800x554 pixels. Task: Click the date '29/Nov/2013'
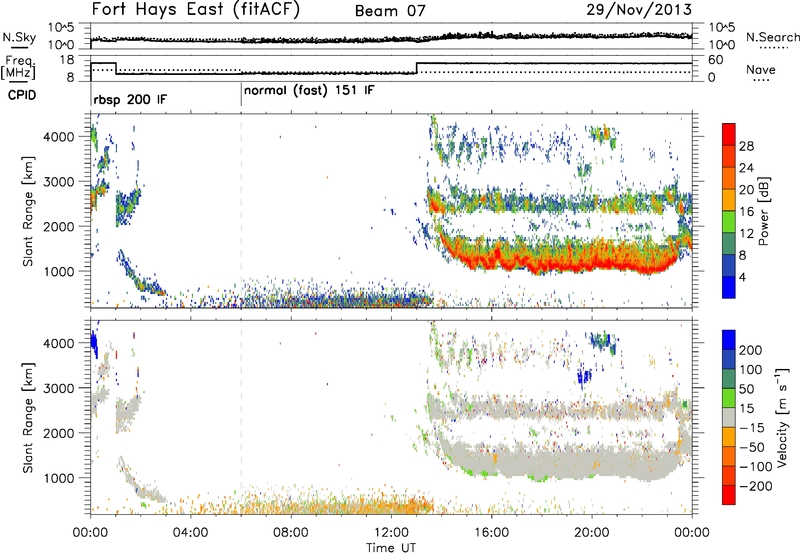point(639,9)
